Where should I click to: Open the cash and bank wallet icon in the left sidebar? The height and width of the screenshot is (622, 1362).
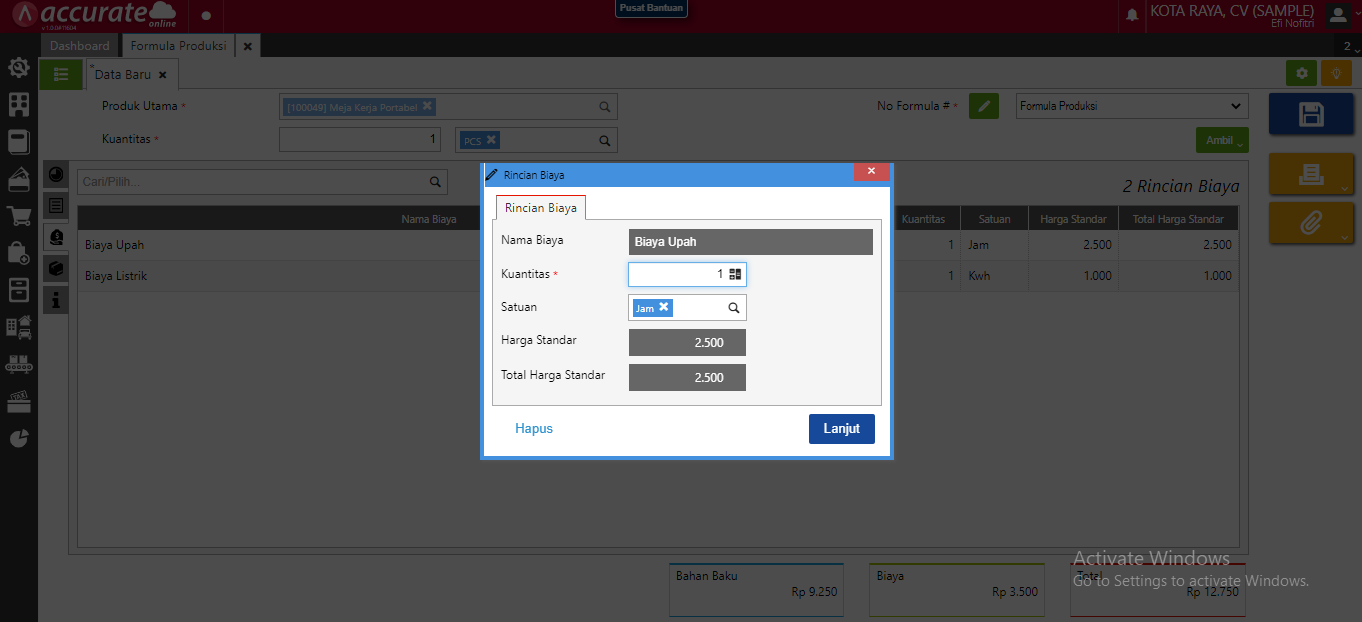(x=18, y=179)
